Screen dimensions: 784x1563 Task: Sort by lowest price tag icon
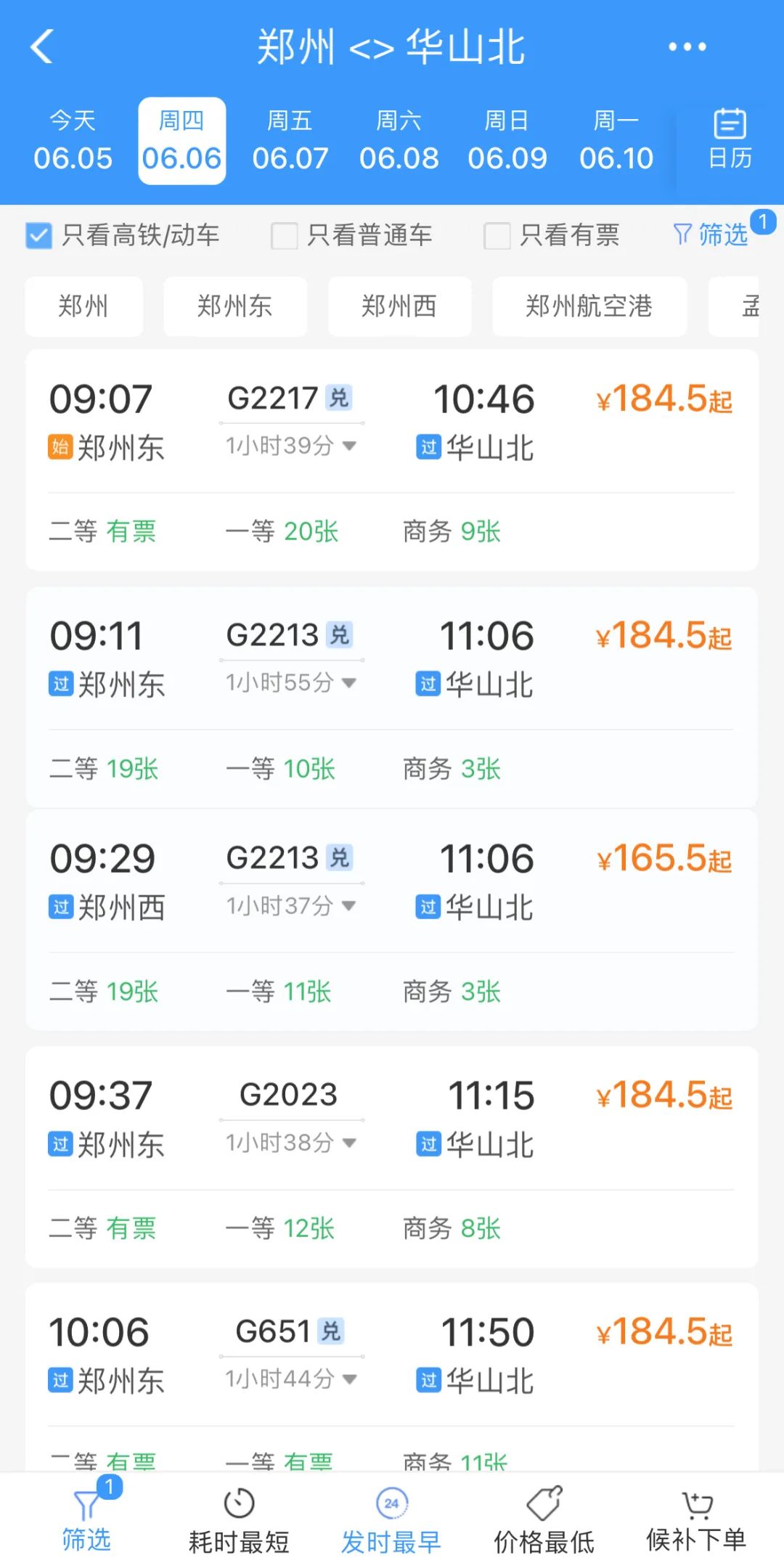click(x=544, y=1503)
